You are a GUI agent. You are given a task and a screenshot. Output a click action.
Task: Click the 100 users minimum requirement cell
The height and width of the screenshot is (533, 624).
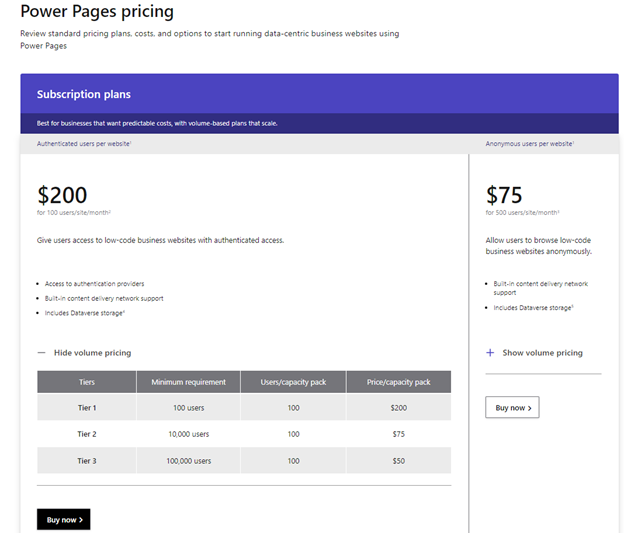pos(188,408)
